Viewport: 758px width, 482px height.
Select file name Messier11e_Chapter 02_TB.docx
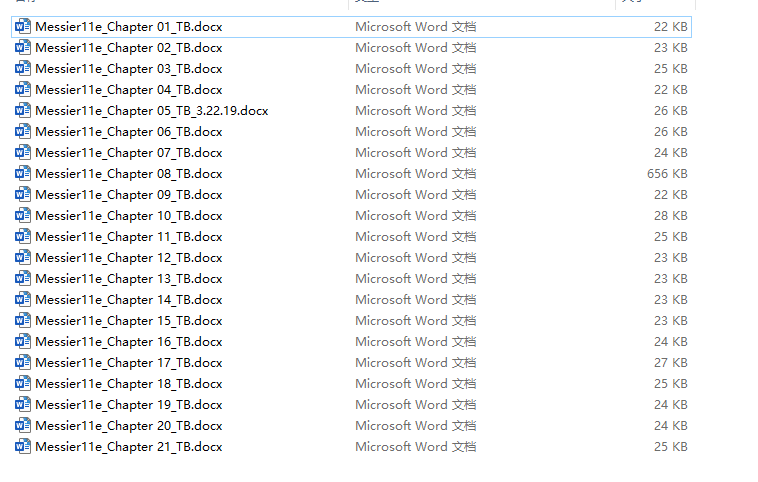129,48
